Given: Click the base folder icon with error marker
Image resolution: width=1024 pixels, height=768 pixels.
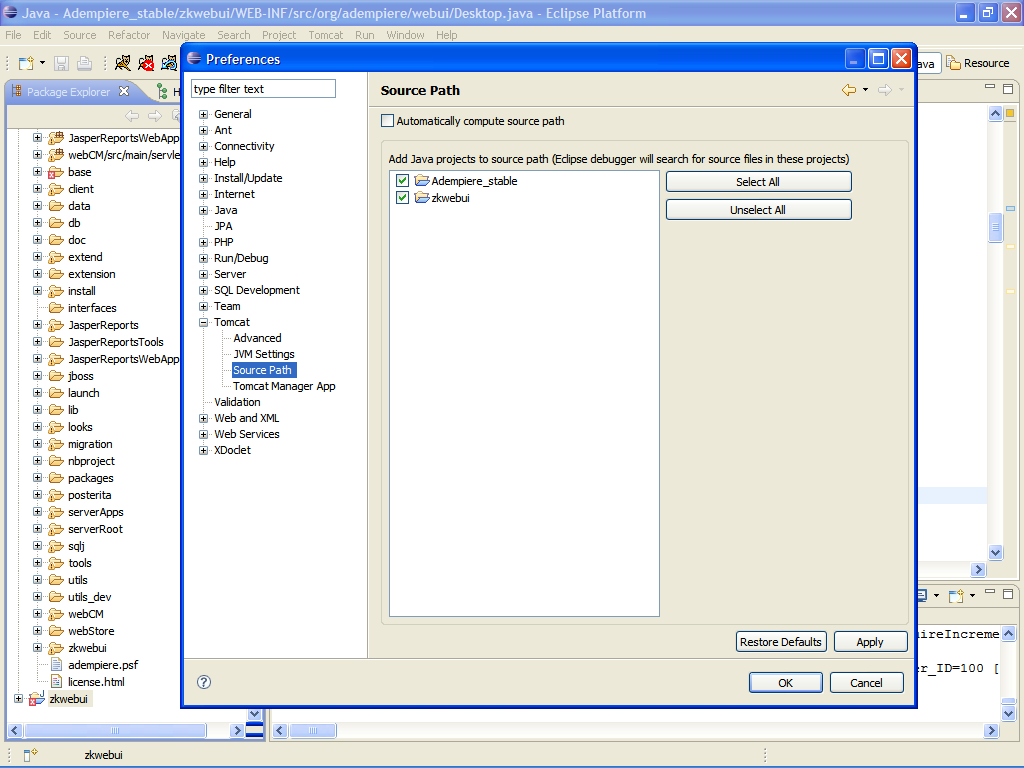Looking at the screenshot, I should 56,172.
